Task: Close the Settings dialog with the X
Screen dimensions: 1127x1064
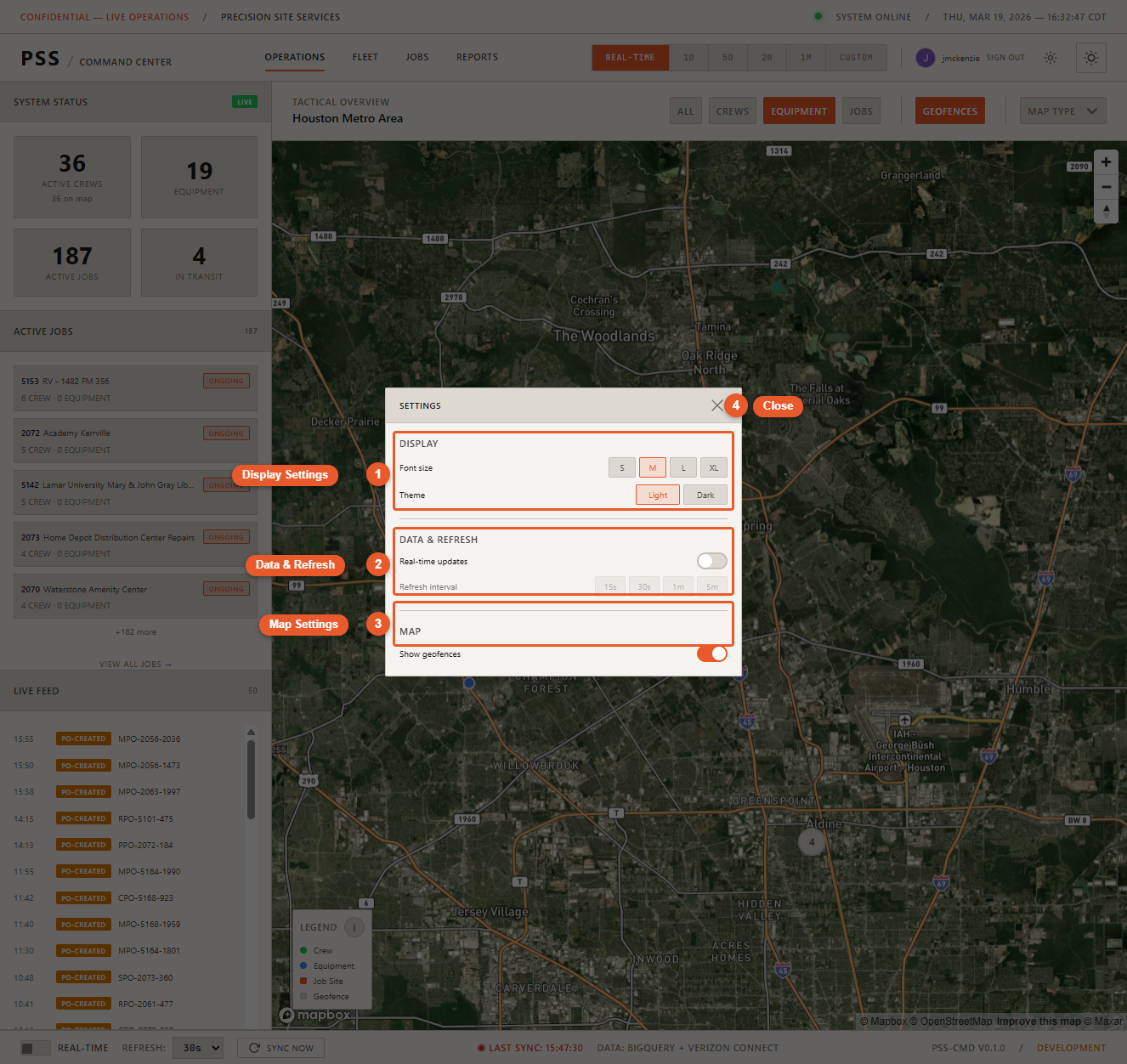Action: (716, 406)
